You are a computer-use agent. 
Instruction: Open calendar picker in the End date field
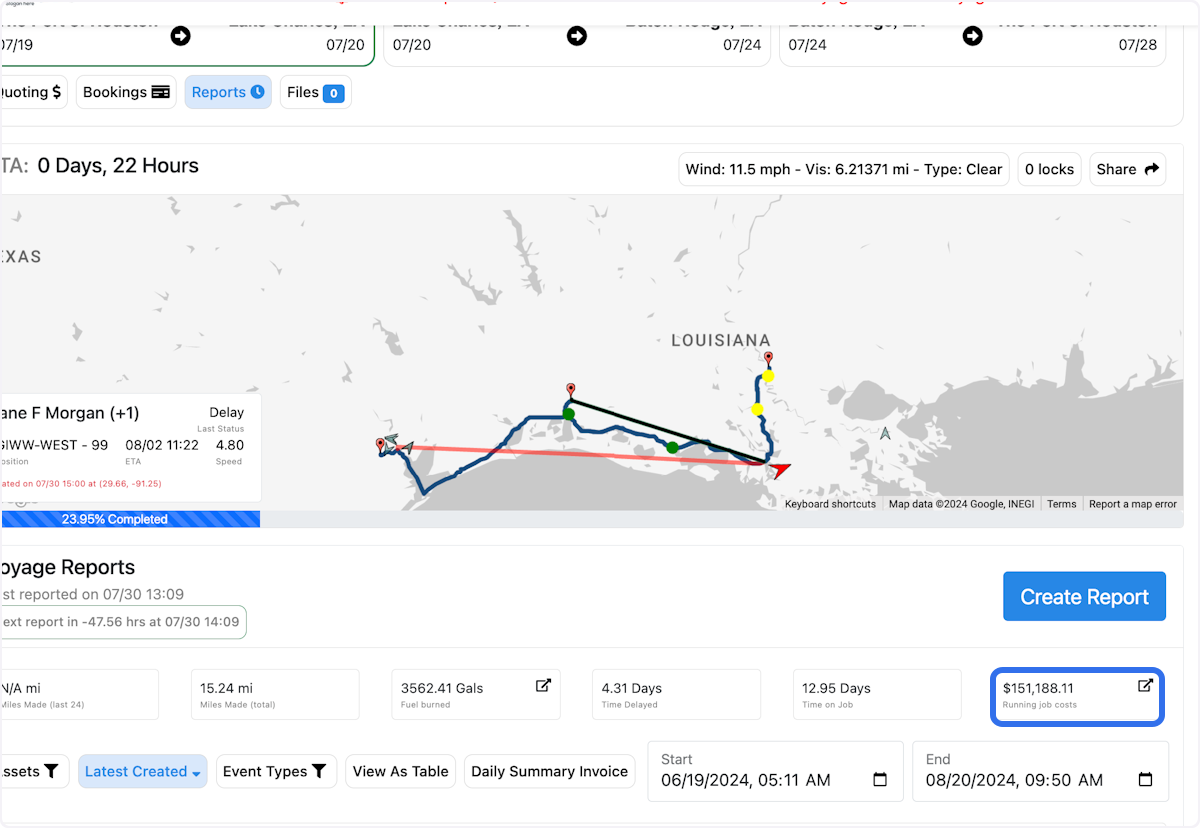(x=1145, y=780)
